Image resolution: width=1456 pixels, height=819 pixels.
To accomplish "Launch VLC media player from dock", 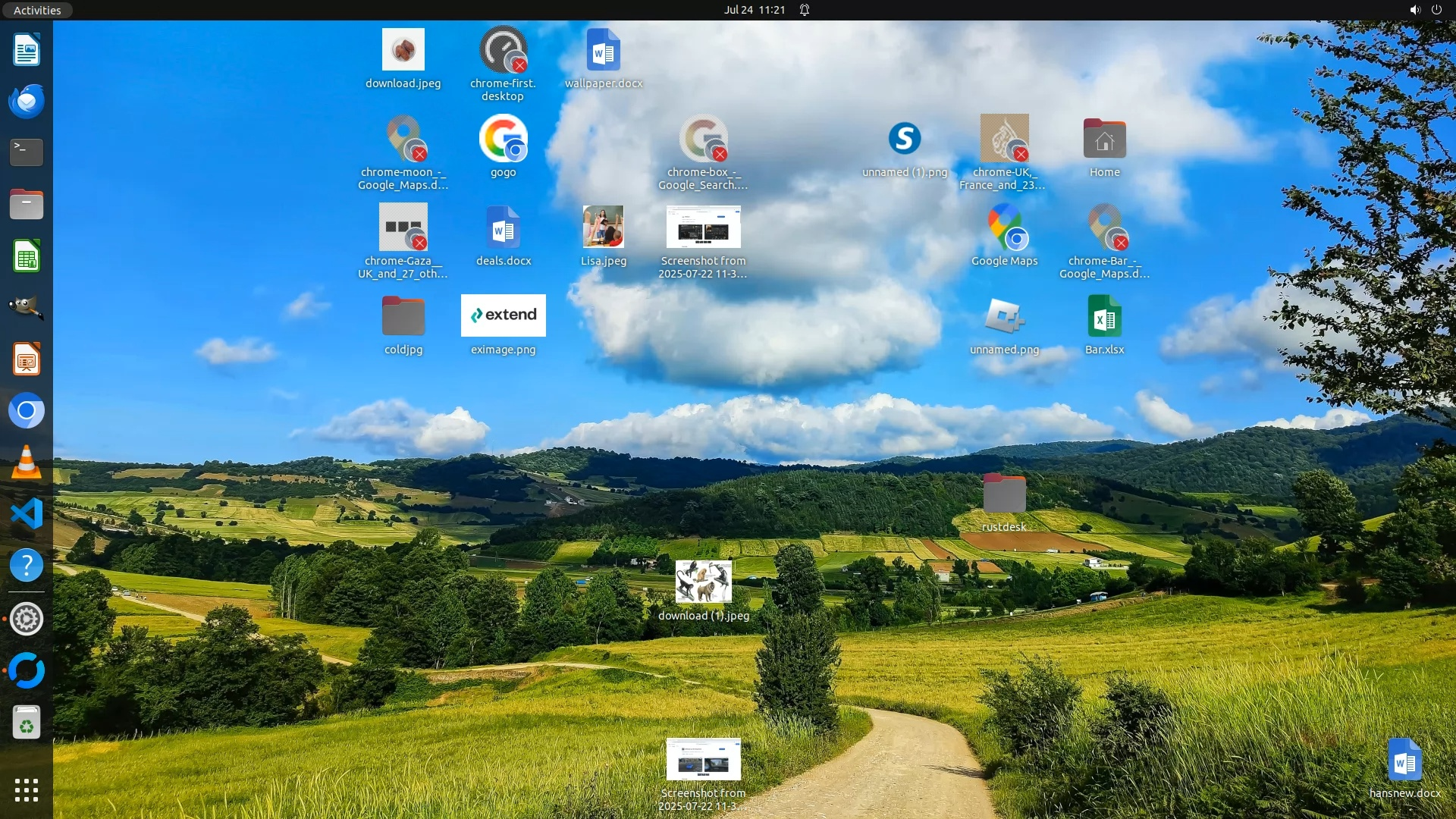I will click(27, 463).
